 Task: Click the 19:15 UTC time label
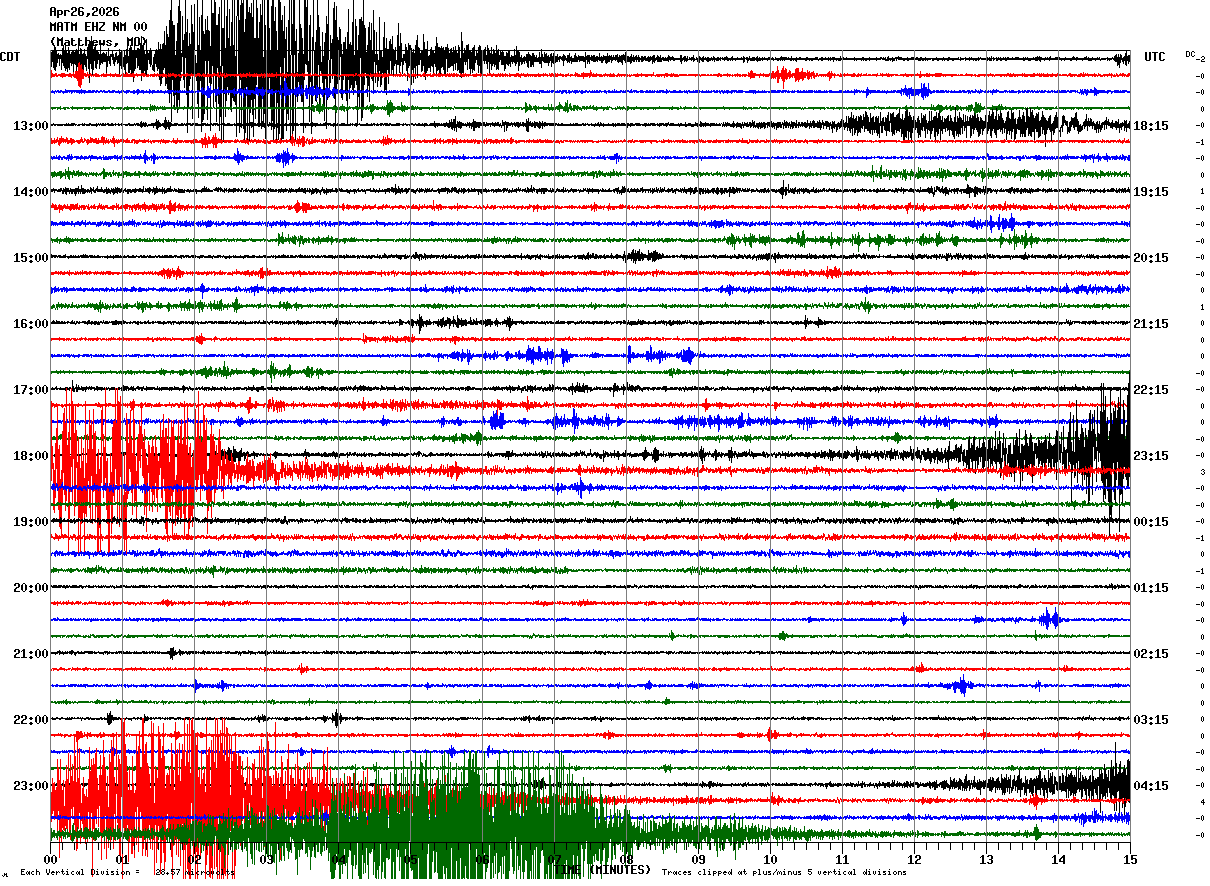pyautogui.click(x=1153, y=192)
